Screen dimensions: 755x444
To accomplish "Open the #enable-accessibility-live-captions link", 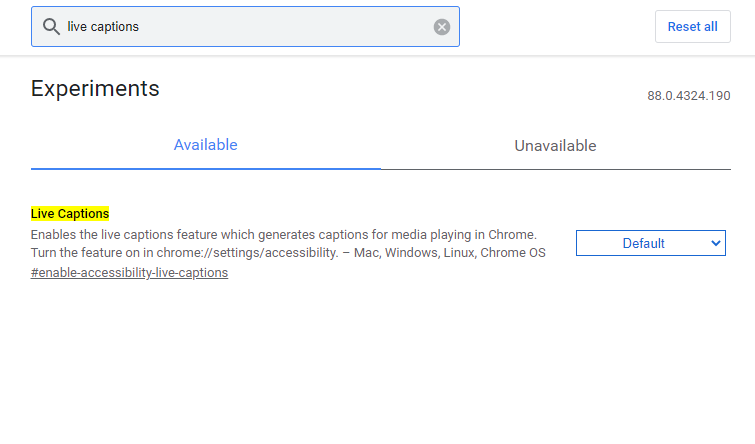I will pyautogui.click(x=129, y=272).
